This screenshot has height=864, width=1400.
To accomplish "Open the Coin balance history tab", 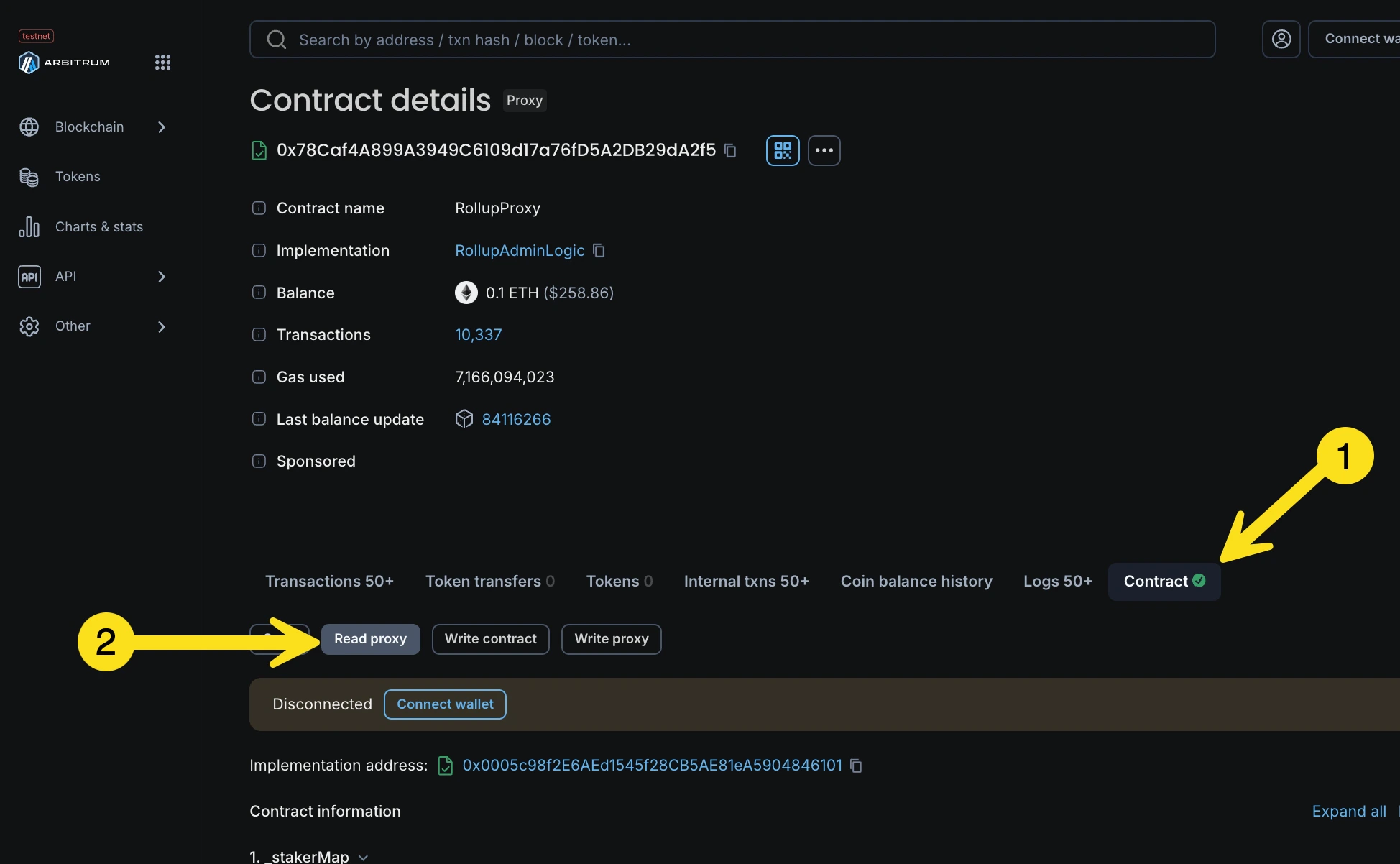I will point(916,581).
